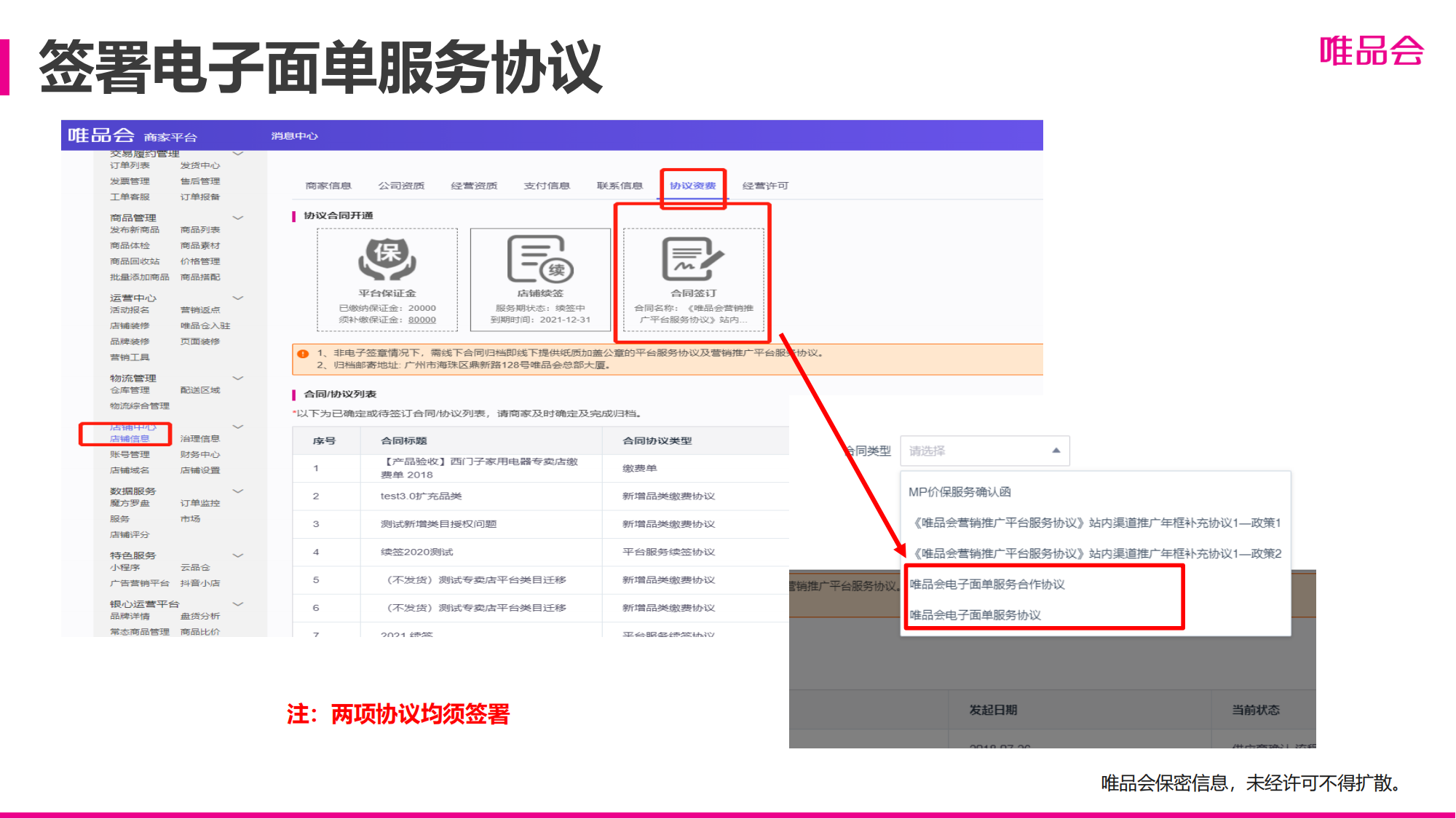Viewport: 1456px width, 819px height.
Task: Open 价格管理 sidebar link
Action: point(200,261)
